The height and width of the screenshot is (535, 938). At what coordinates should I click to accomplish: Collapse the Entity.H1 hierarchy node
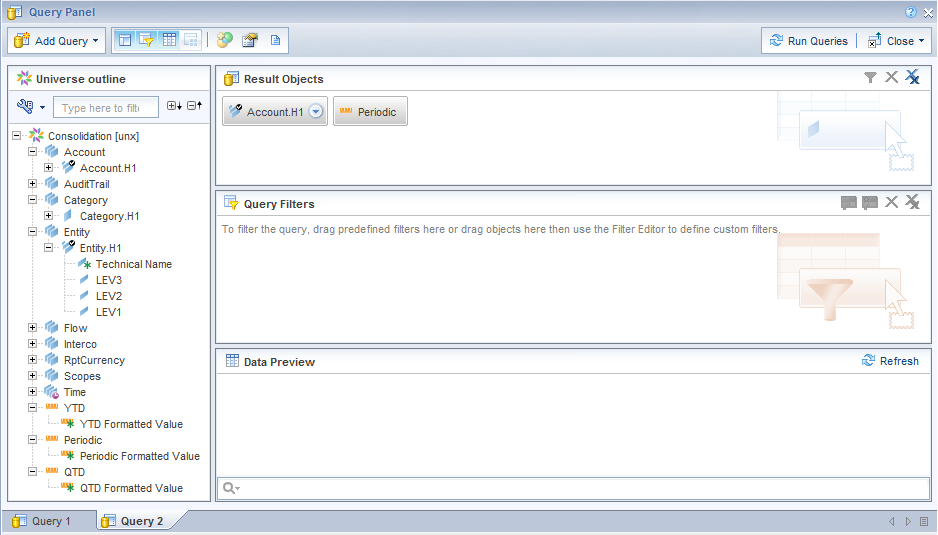49,248
